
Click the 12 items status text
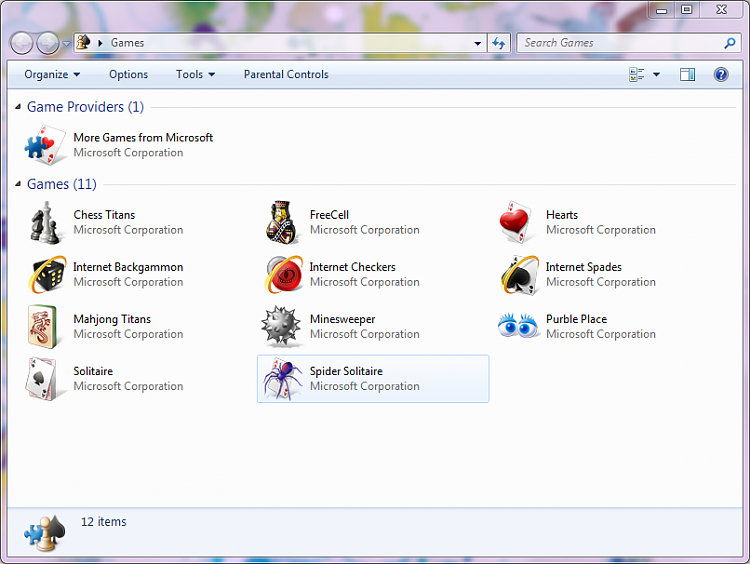(103, 521)
